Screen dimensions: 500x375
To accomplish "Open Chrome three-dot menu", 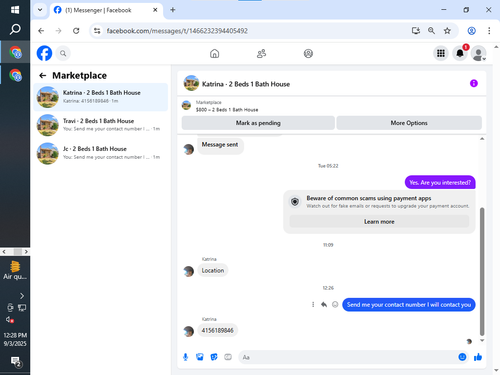I will click(x=489, y=31).
